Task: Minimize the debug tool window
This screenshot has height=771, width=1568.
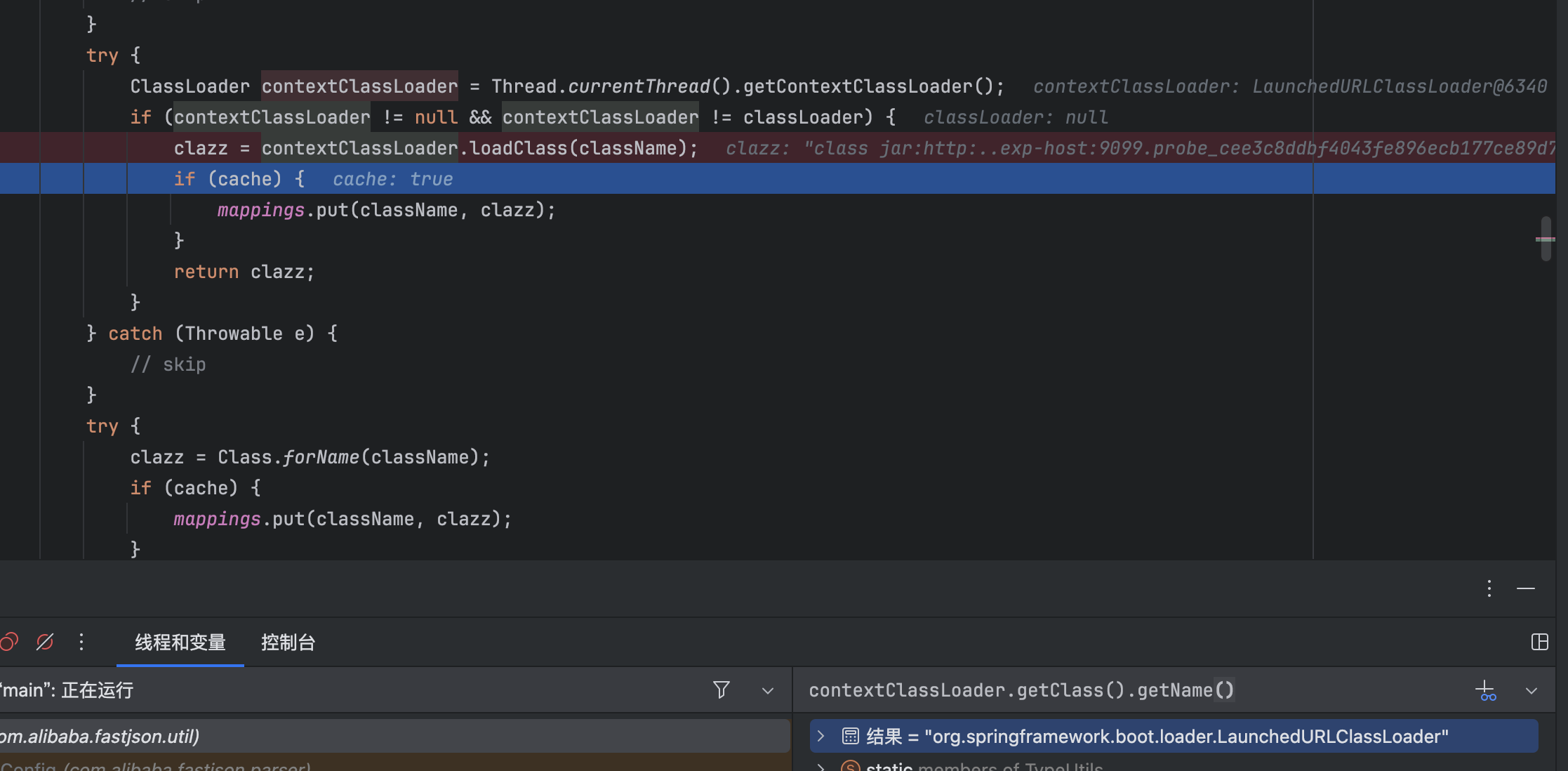Action: [x=1525, y=588]
